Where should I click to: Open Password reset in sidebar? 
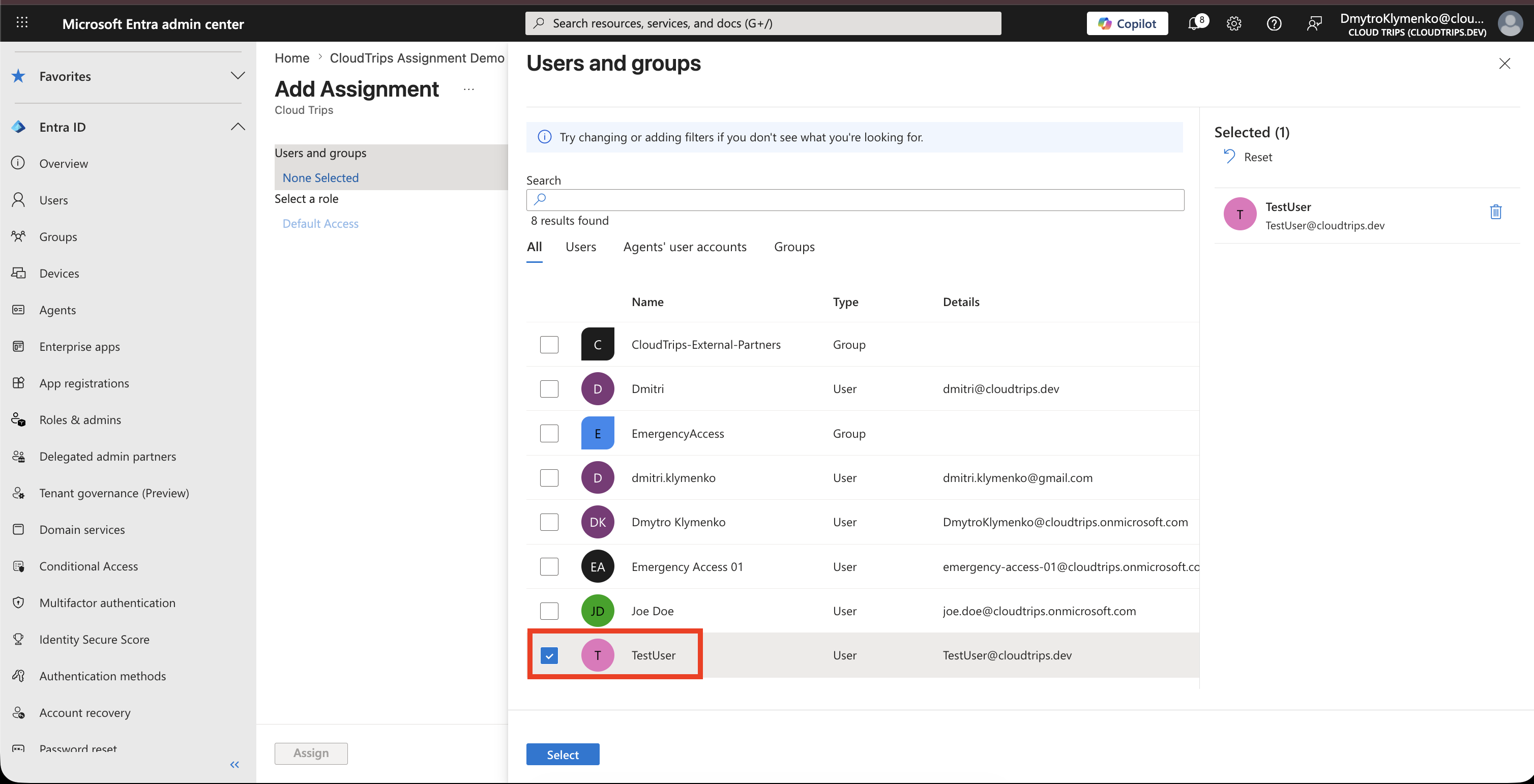(78, 748)
